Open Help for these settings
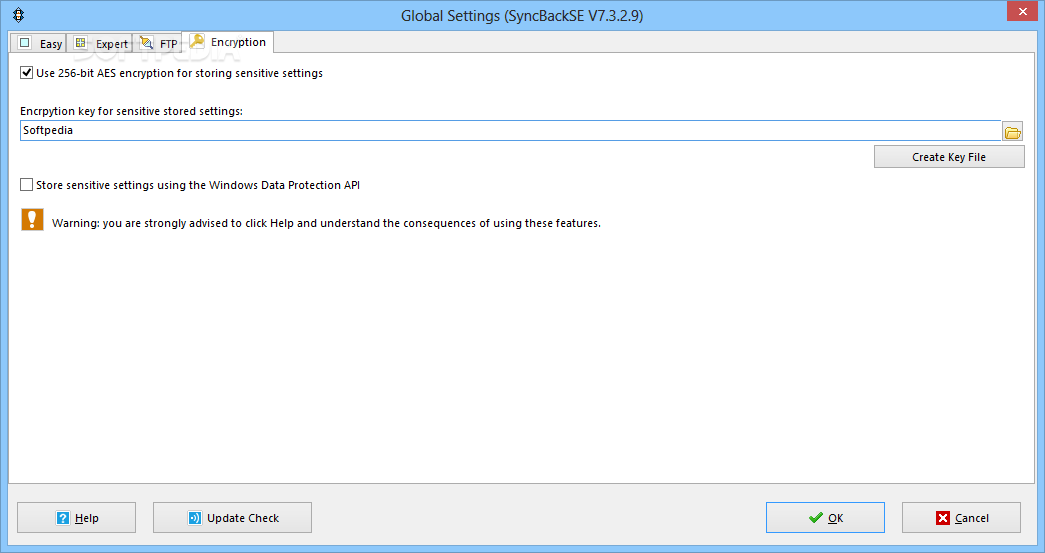Viewport: 1045px width, 553px height. click(77, 518)
